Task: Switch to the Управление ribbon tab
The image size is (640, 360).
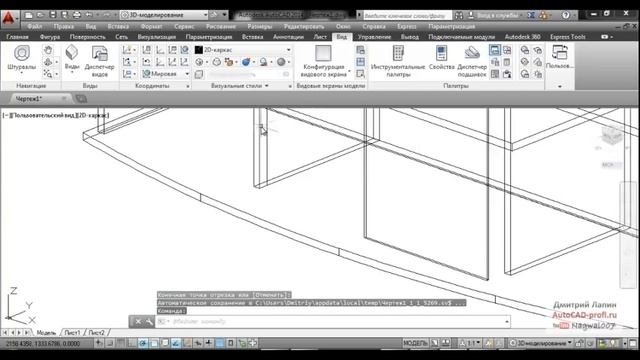Action: pyautogui.click(x=374, y=37)
